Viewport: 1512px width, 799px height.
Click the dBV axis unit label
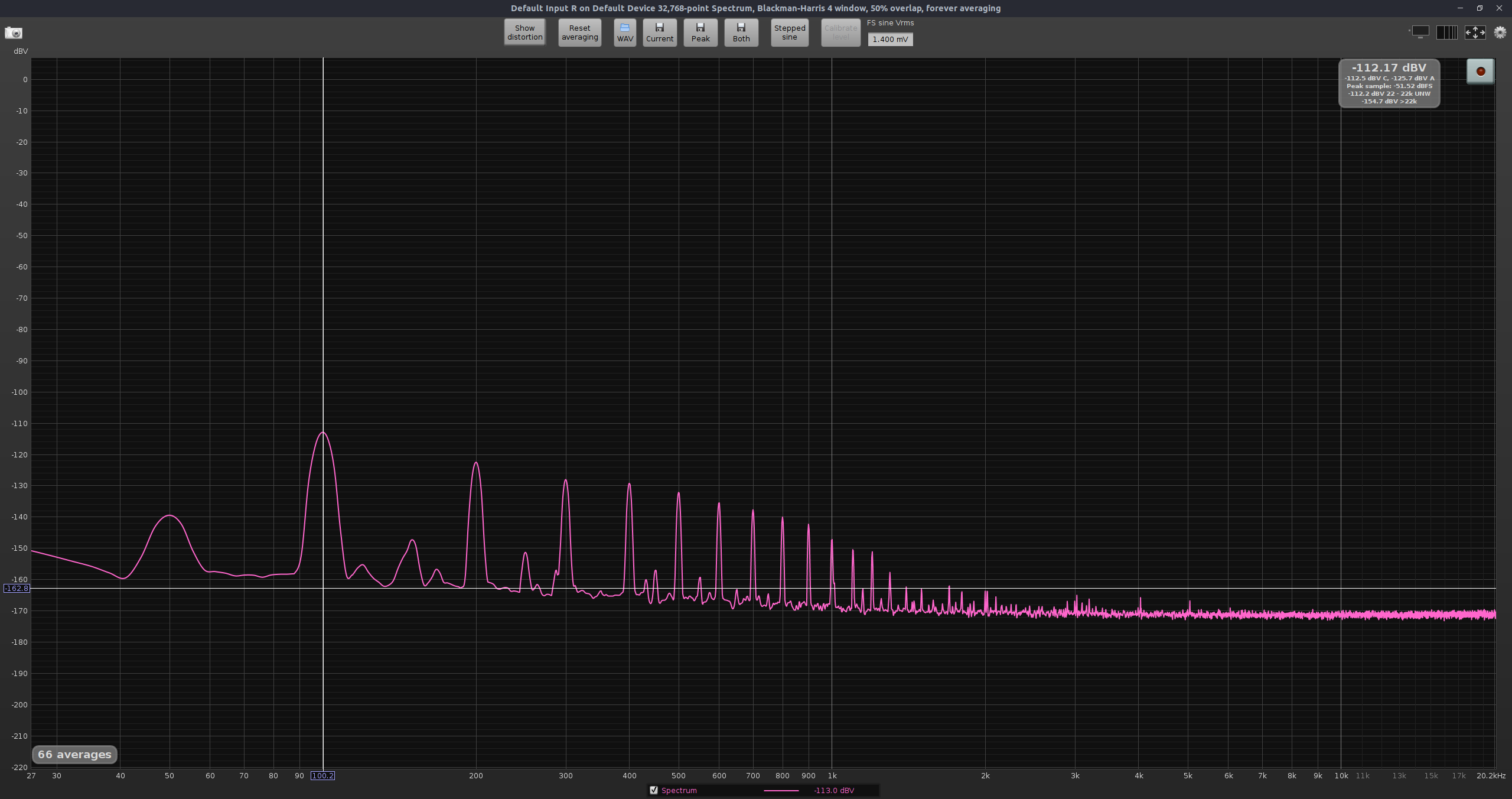[21, 51]
